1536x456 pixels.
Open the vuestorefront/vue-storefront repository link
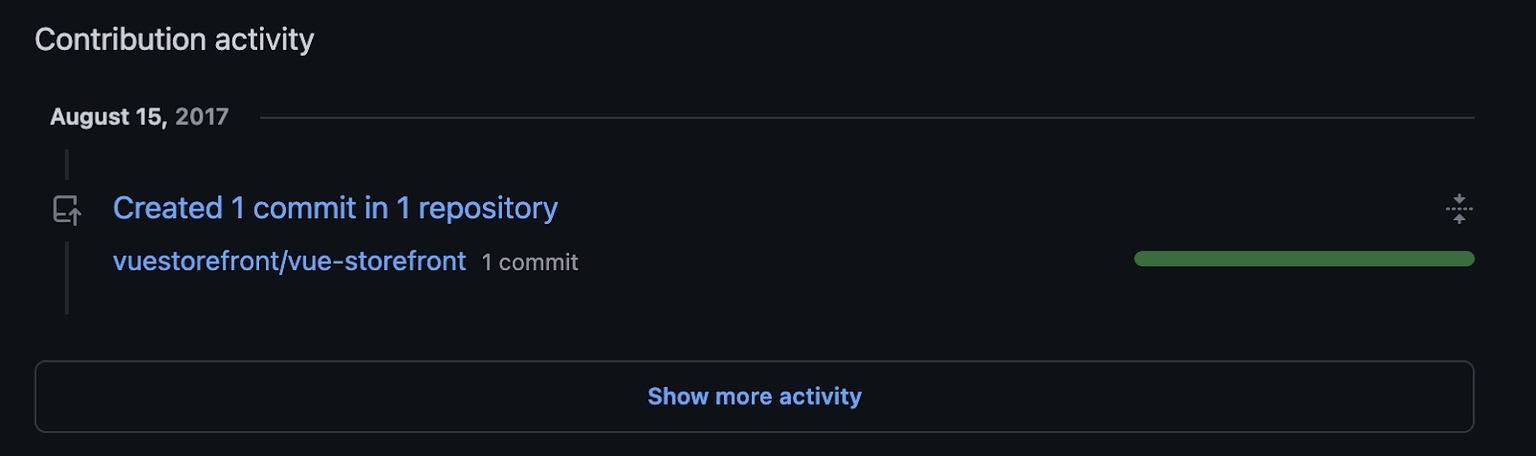(x=289, y=261)
